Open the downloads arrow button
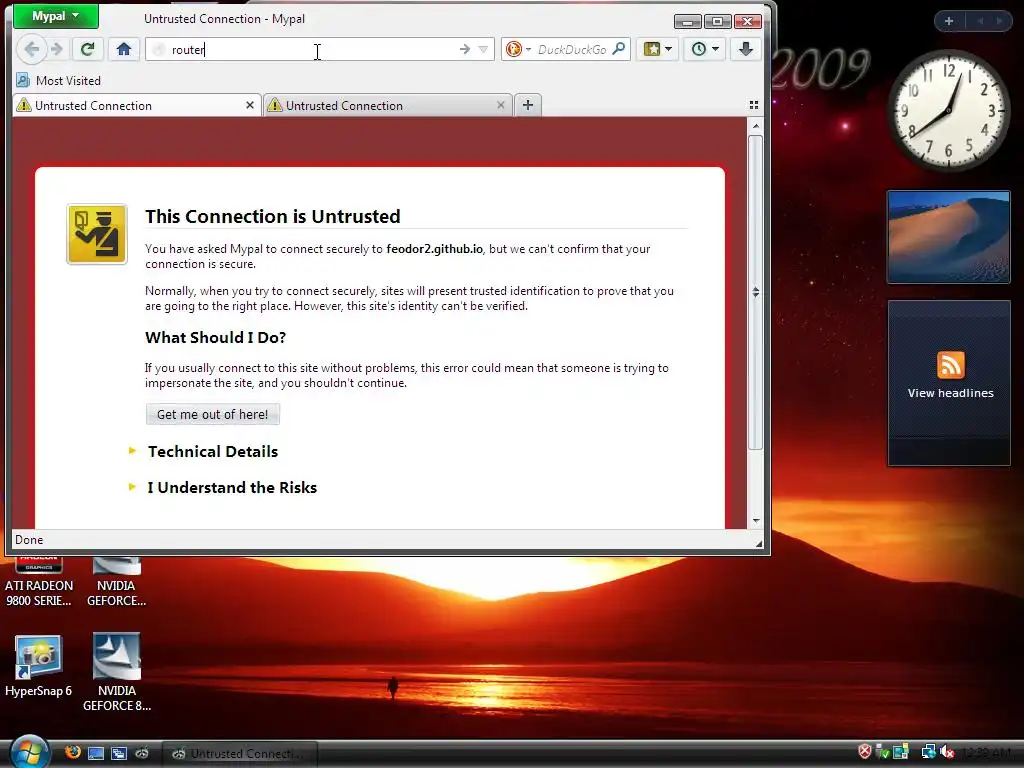The width and height of the screenshot is (1024, 768). coord(746,49)
